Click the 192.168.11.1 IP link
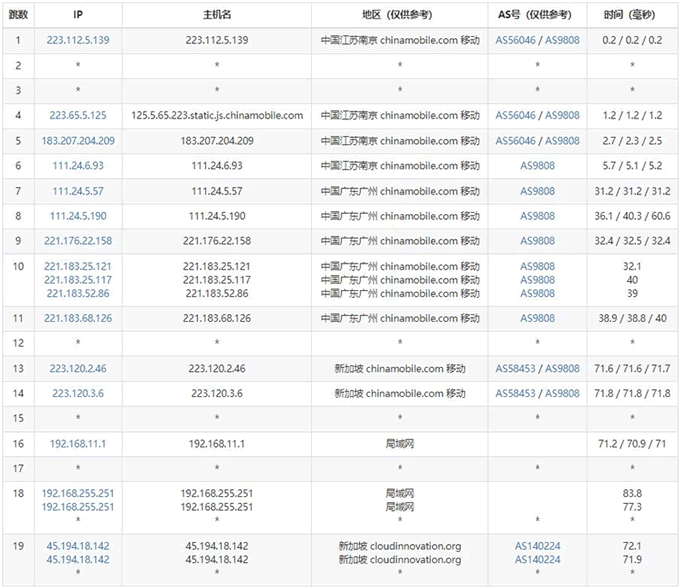This screenshot has height=588, width=680. (x=78, y=444)
